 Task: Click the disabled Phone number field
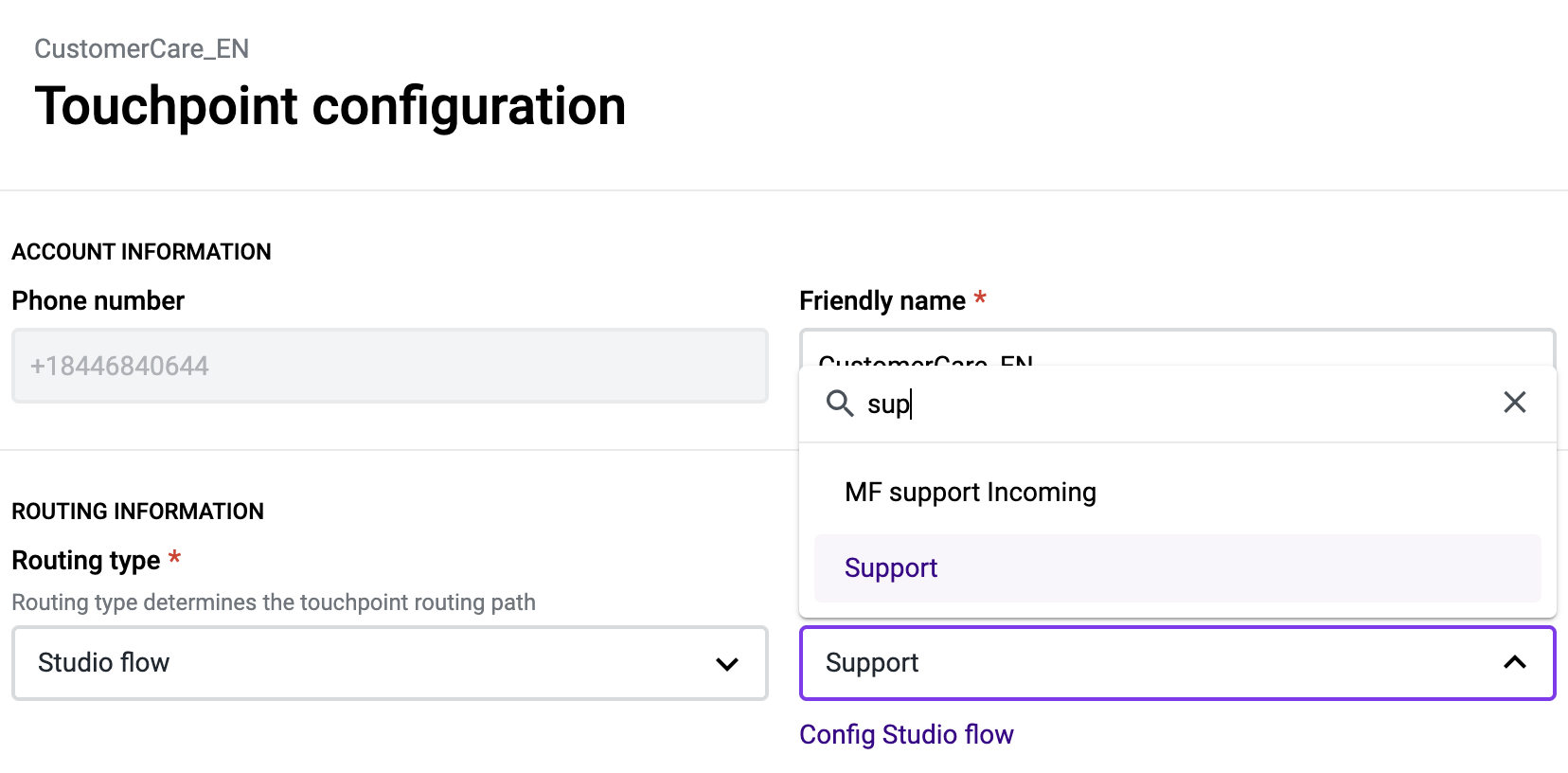(x=390, y=366)
